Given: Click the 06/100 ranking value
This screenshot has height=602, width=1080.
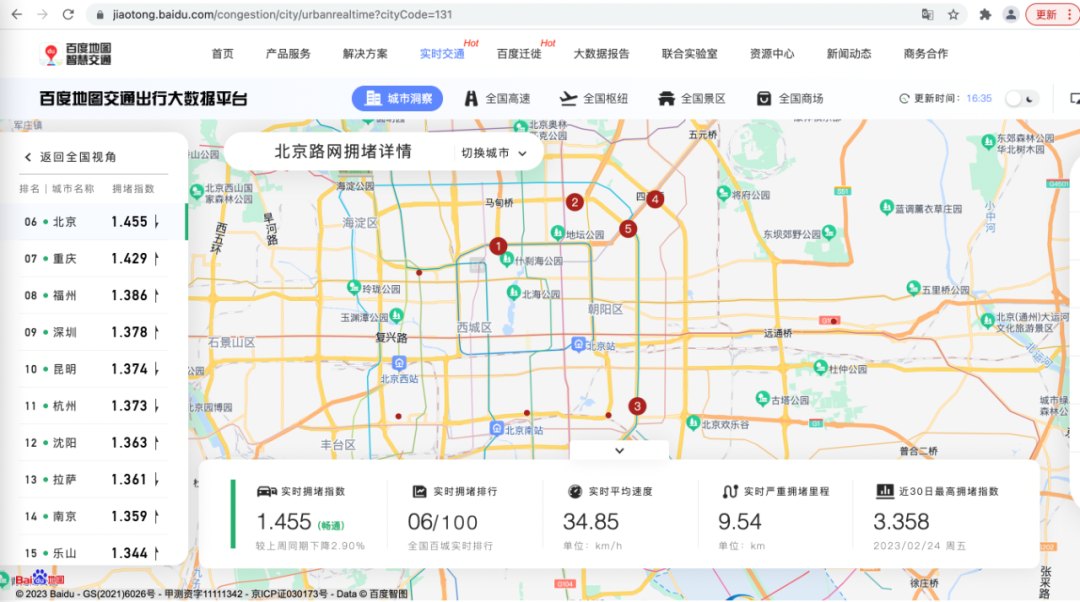Looking at the screenshot, I should click(x=442, y=522).
